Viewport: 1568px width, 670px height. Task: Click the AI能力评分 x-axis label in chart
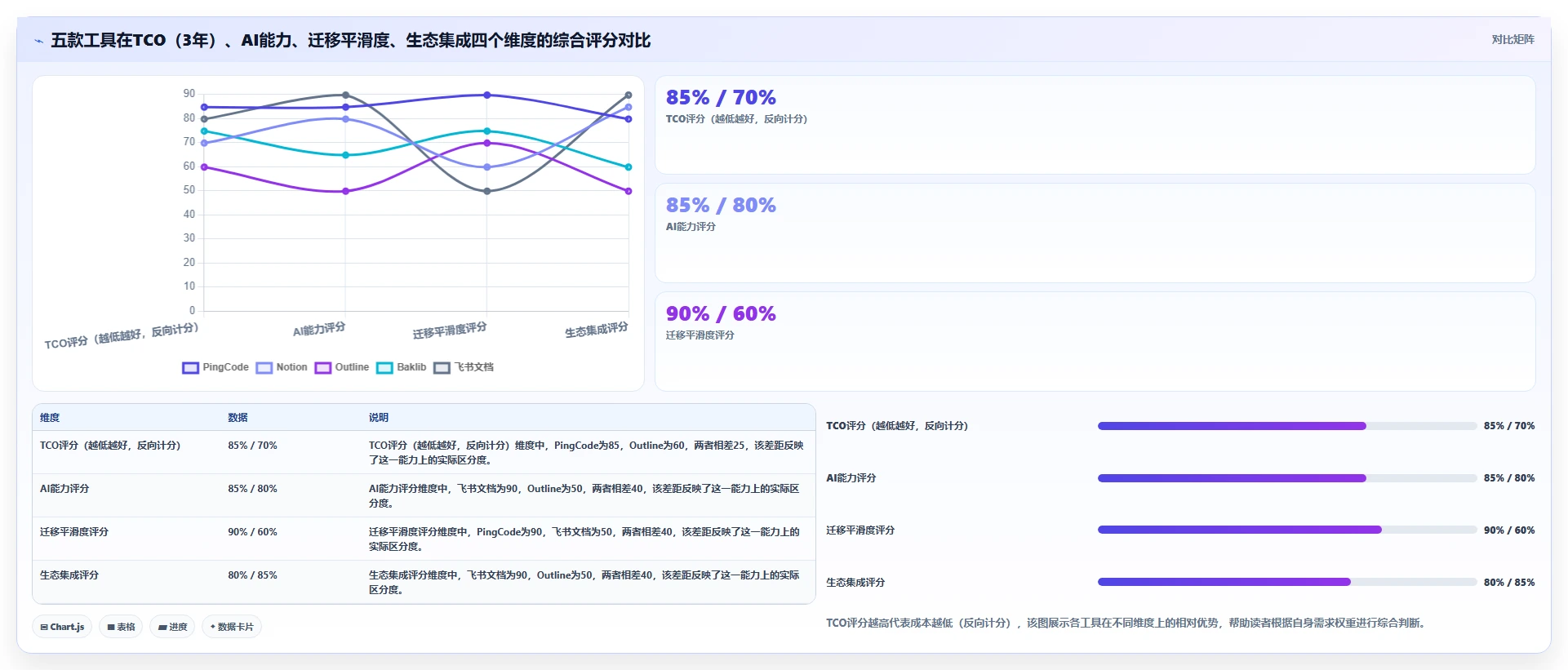point(319,329)
